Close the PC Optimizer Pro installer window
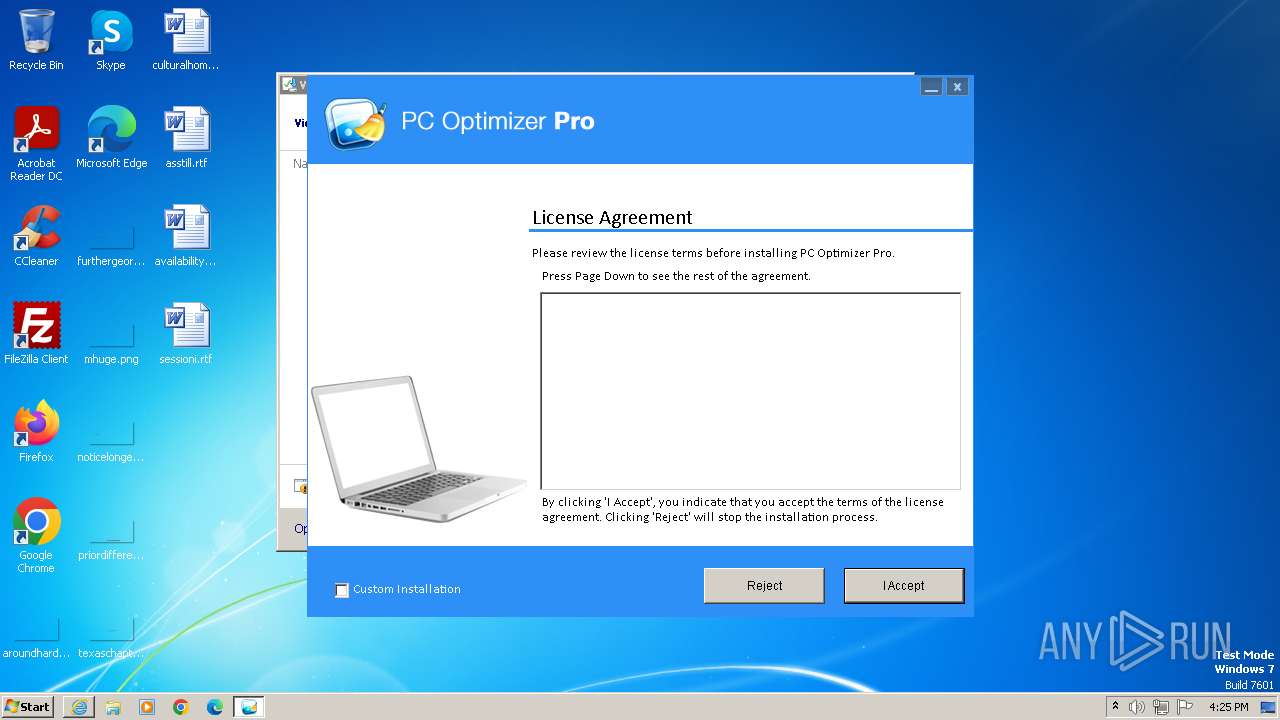The width and height of the screenshot is (1280, 720). coord(957,87)
